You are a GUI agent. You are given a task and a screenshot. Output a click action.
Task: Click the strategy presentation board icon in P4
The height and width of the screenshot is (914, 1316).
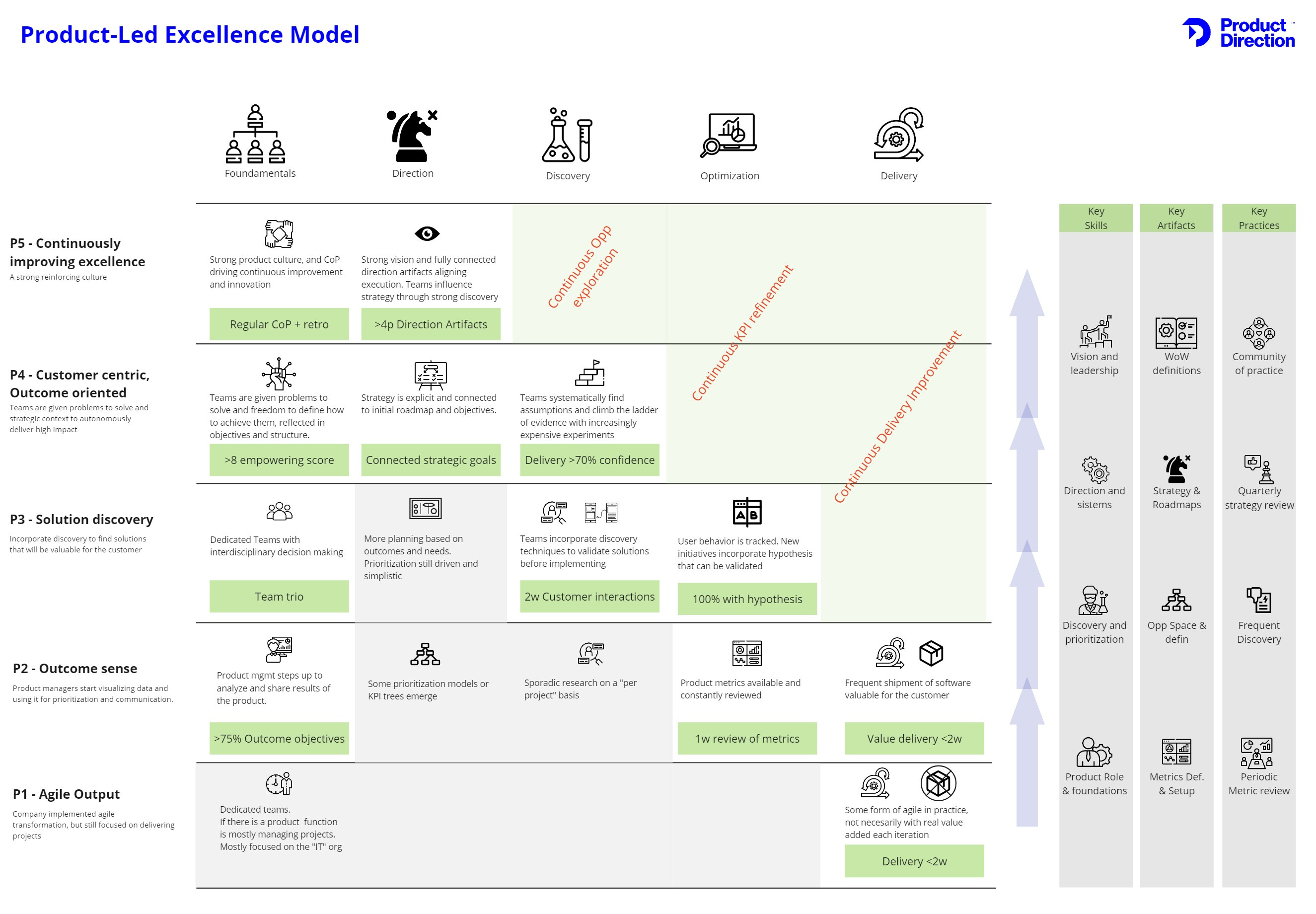point(430,375)
